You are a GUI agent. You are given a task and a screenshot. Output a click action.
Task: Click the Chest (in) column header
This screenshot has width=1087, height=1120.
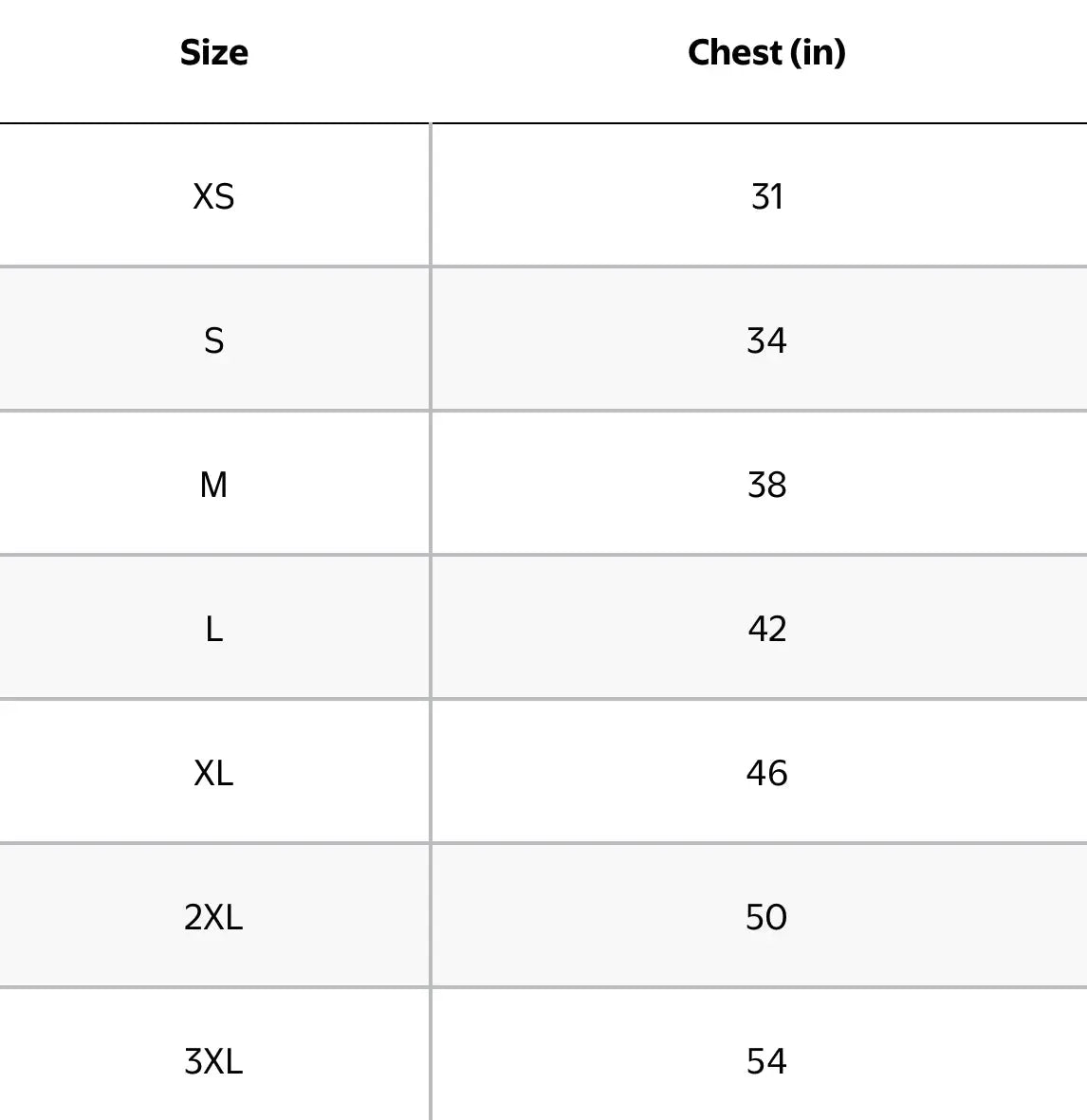click(766, 52)
